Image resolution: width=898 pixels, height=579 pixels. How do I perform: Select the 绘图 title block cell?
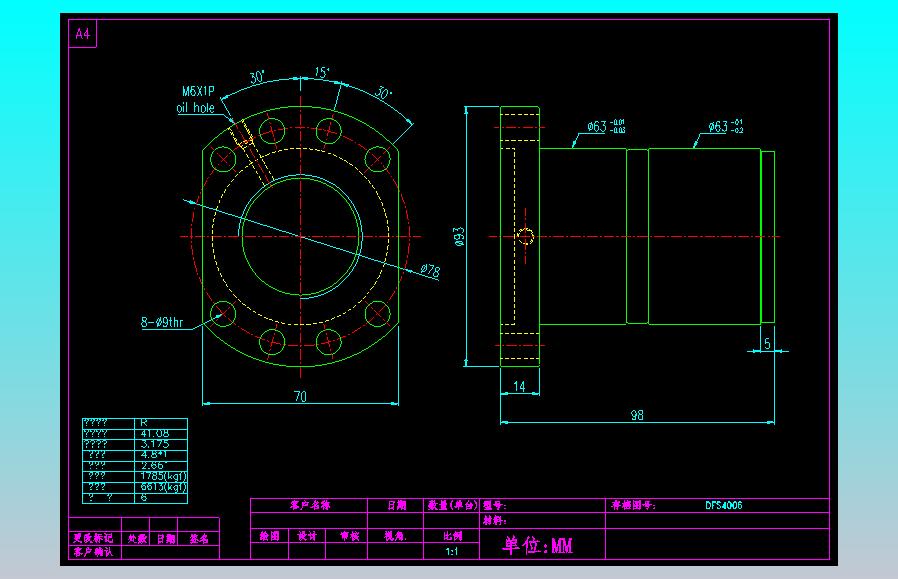269,536
